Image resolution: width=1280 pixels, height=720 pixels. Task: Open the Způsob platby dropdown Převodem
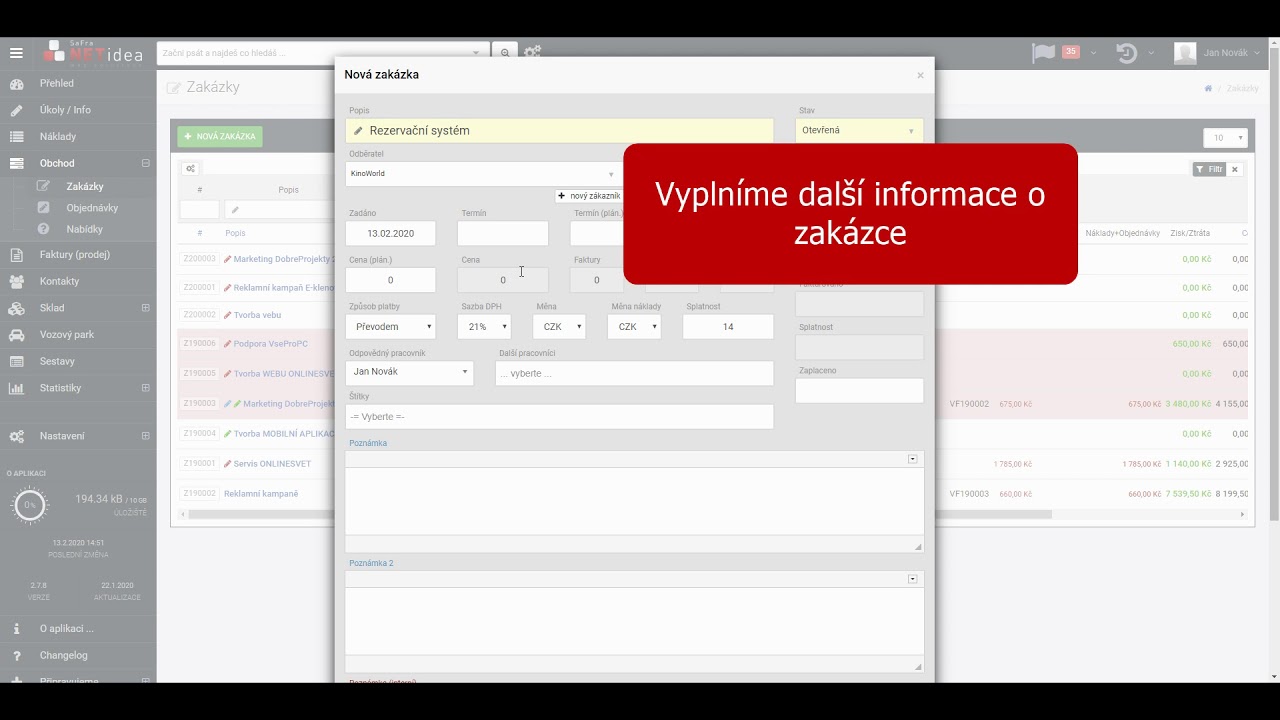coord(391,326)
